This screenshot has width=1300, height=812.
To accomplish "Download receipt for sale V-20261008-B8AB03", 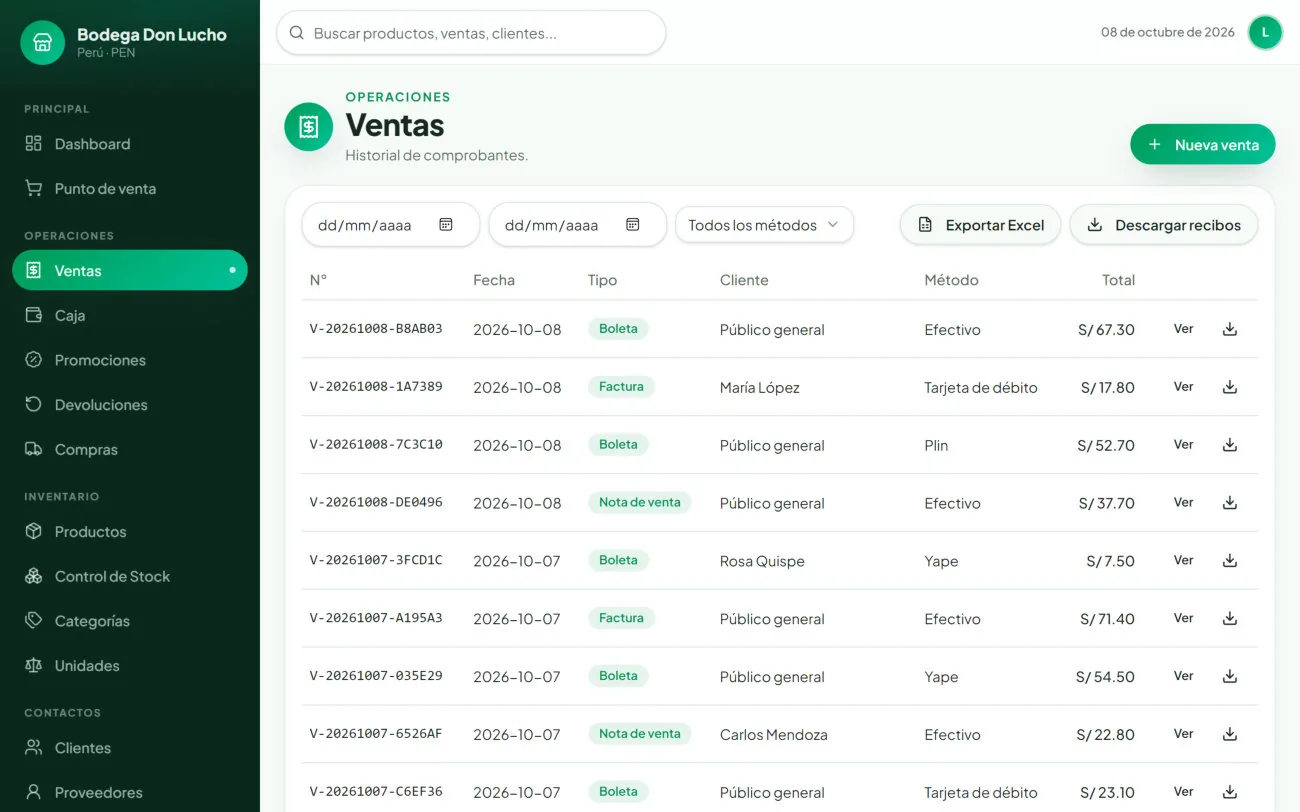I will 1230,329.
